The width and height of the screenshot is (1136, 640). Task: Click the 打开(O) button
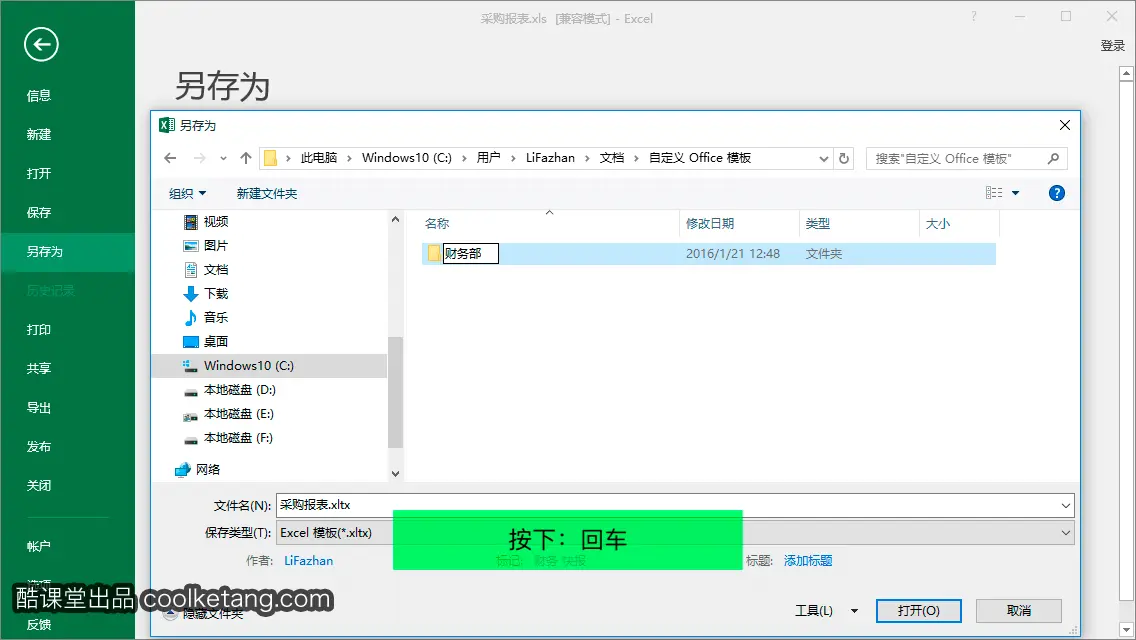(919, 611)
